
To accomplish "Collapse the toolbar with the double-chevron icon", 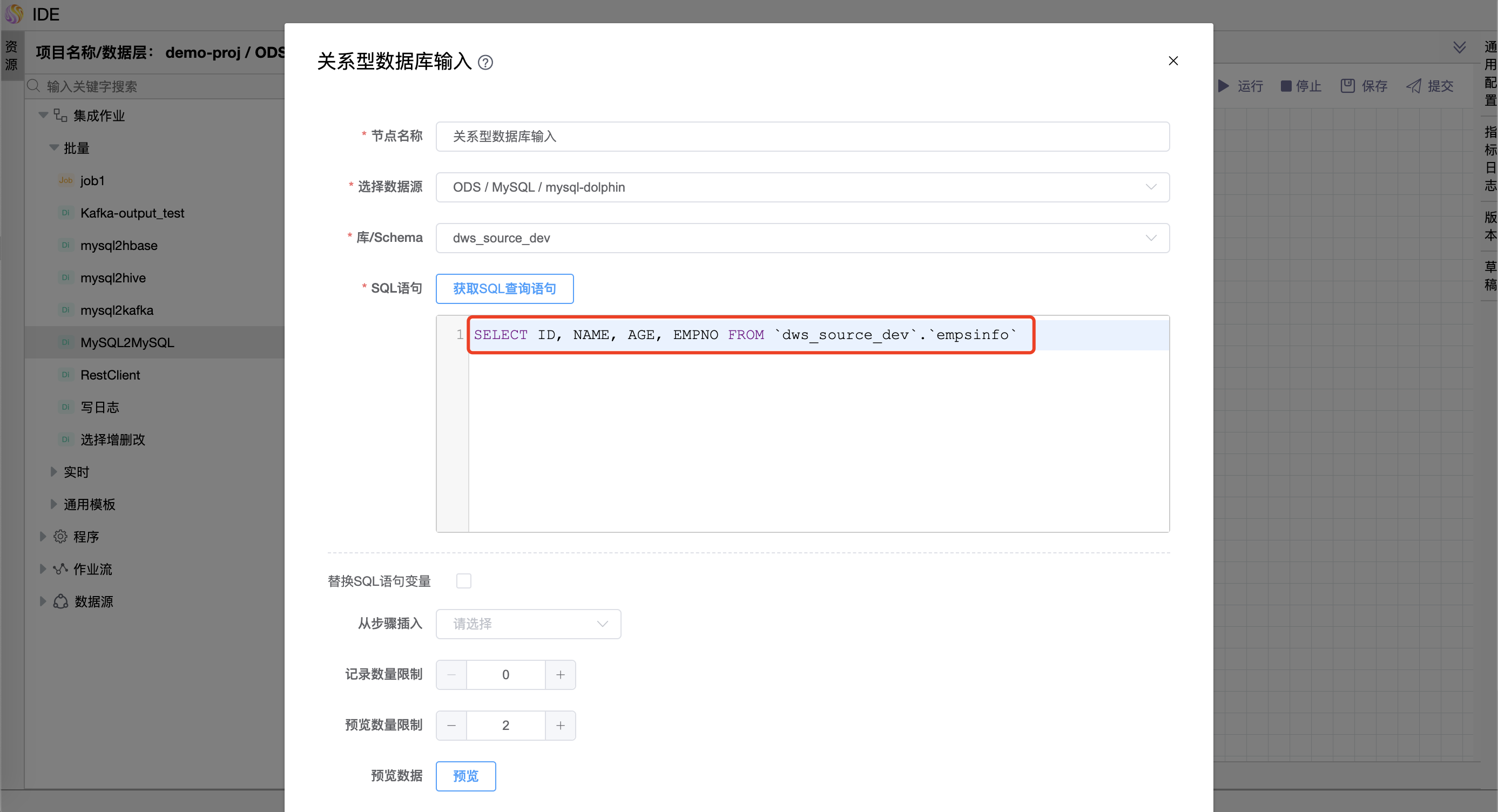I will click(1460, 47).
